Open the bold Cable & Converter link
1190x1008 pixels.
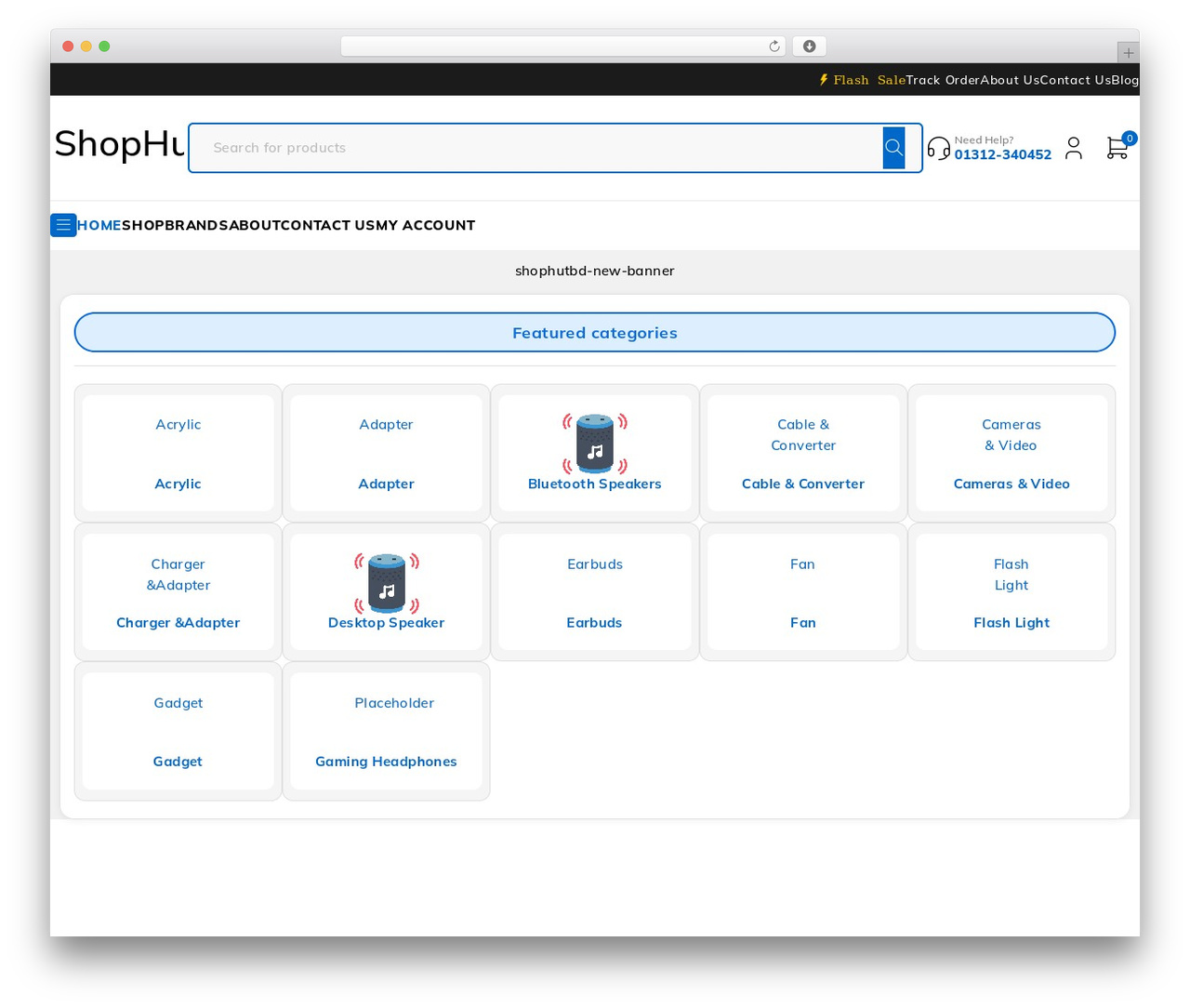click(803, 484)
